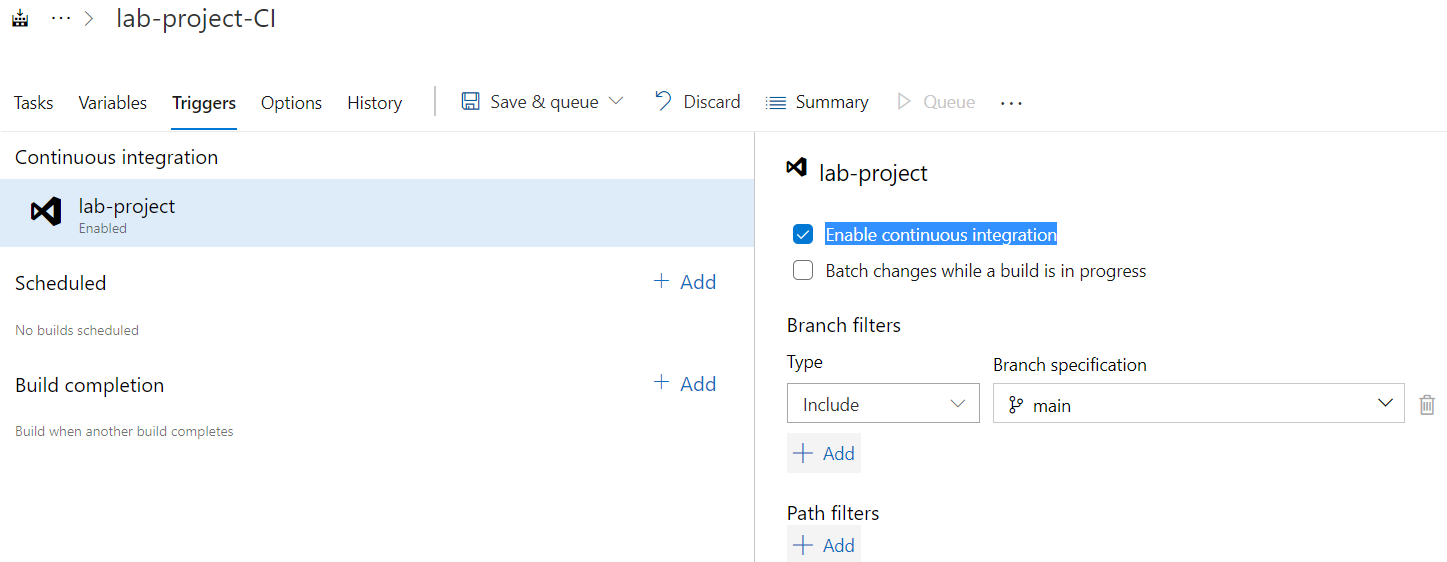This screenshot has width=1447, height=562.
Task: Click the breadcrumb ellipsis near the pipeline name
Action: click(61, 19)
